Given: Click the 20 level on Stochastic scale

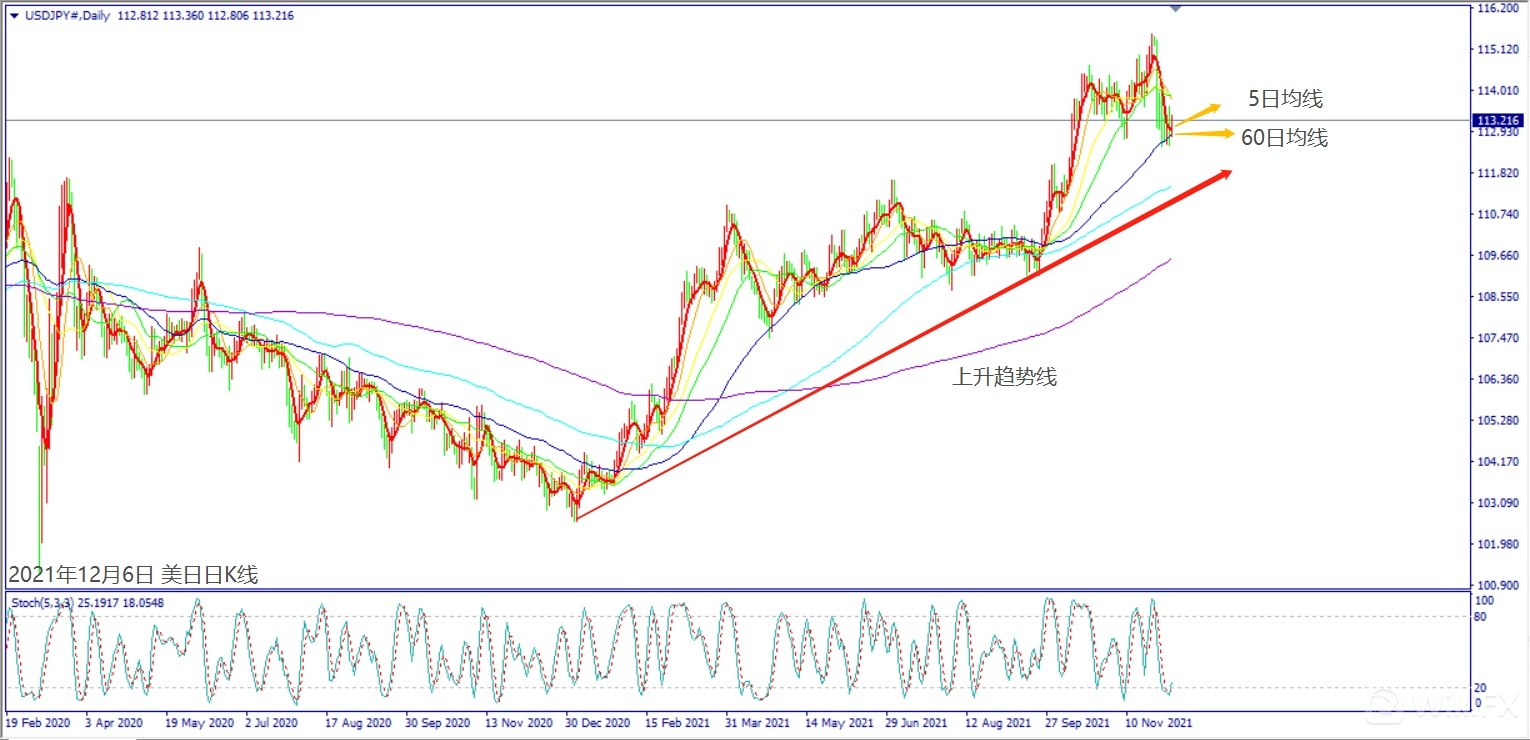Looking at the screenshot, I should [x=1483, y=687].
